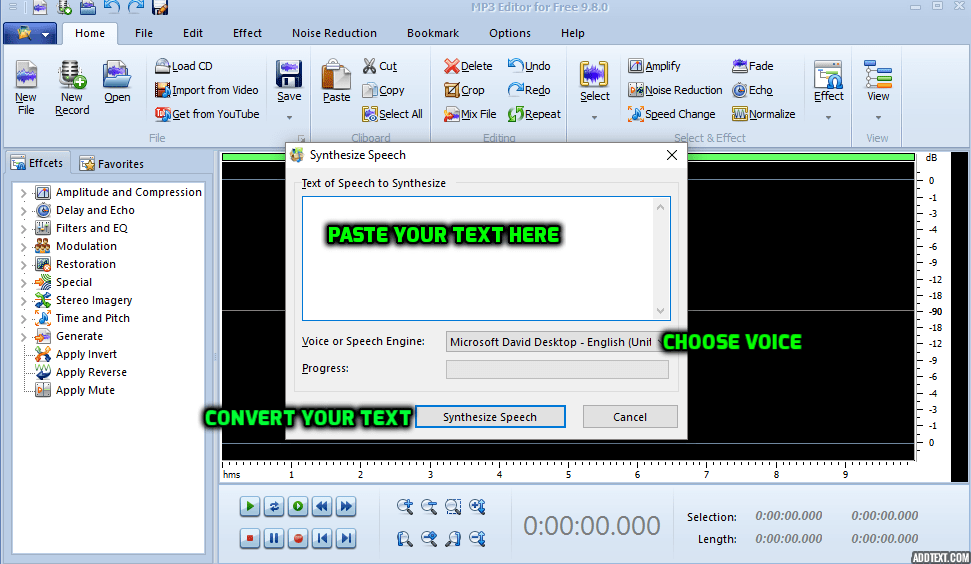
Task: Apply the Echo effect
Action: (x=752, y=90)
